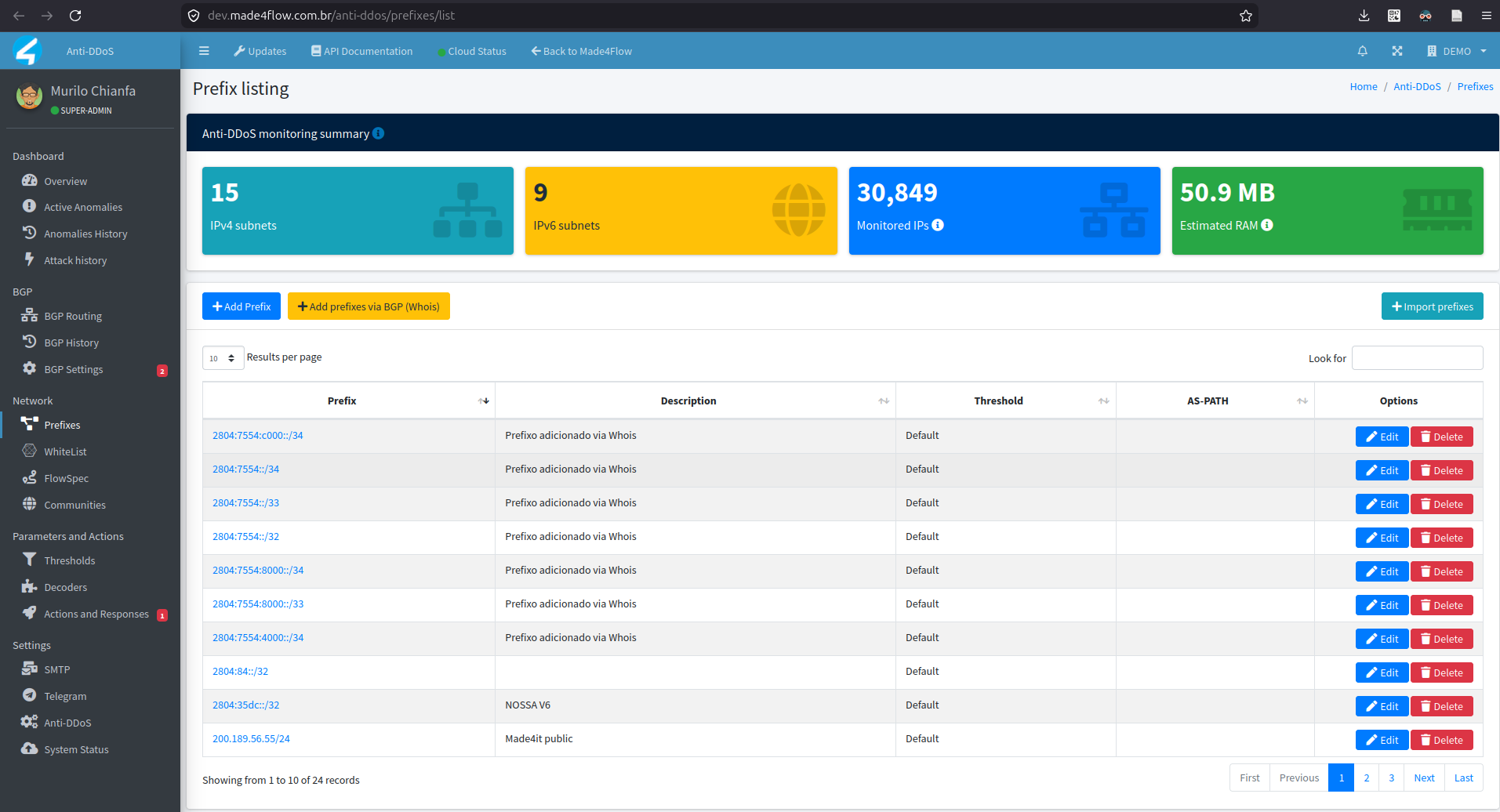Open browser downloads icon
This screenshot has height=812, width=1500.
[1364, 16]
